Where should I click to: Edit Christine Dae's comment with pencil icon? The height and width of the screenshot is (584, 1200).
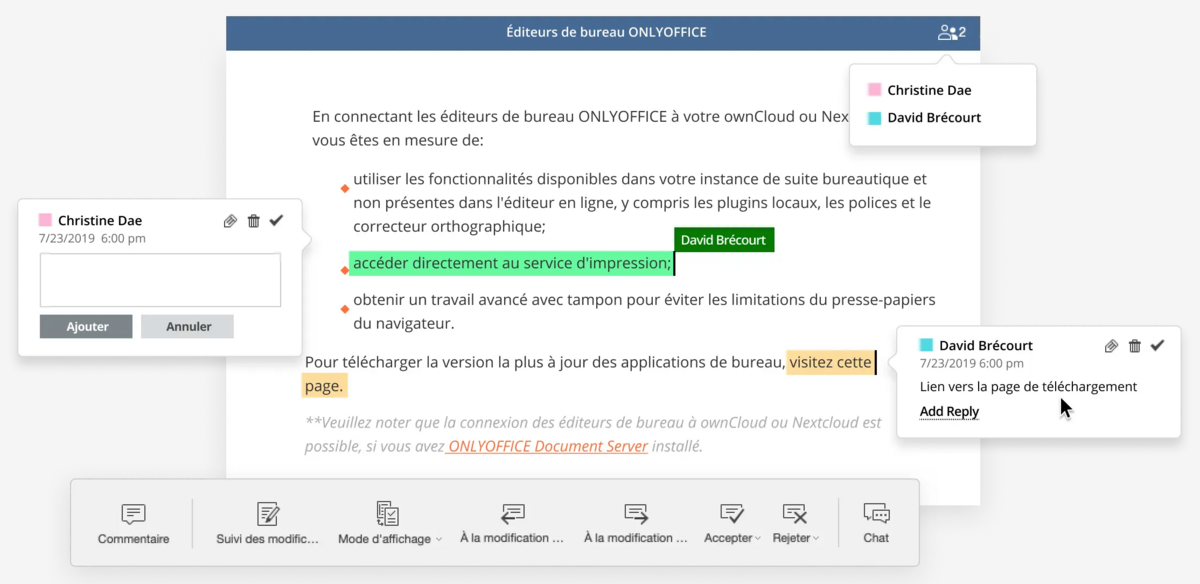pyautogui.click(x=230, y=221)
